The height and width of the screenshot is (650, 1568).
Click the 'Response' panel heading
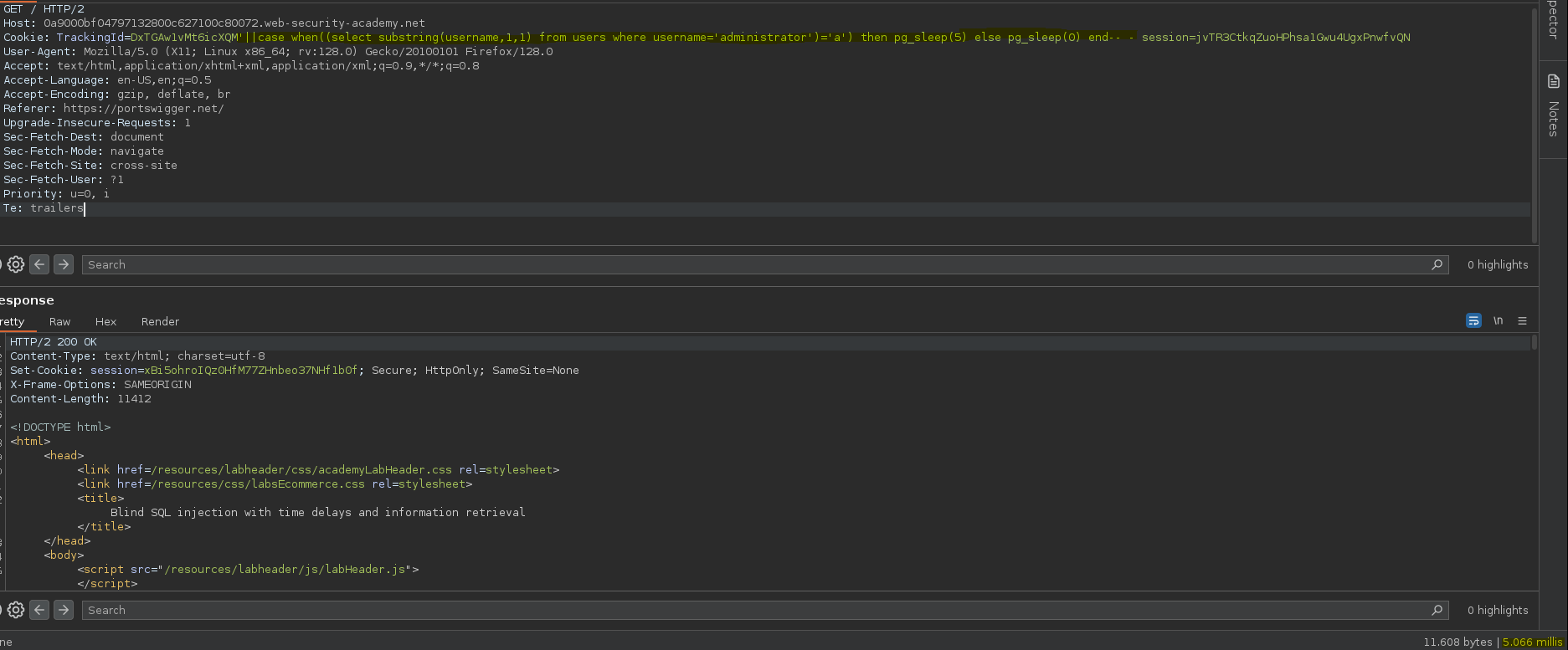coord(27,300)
